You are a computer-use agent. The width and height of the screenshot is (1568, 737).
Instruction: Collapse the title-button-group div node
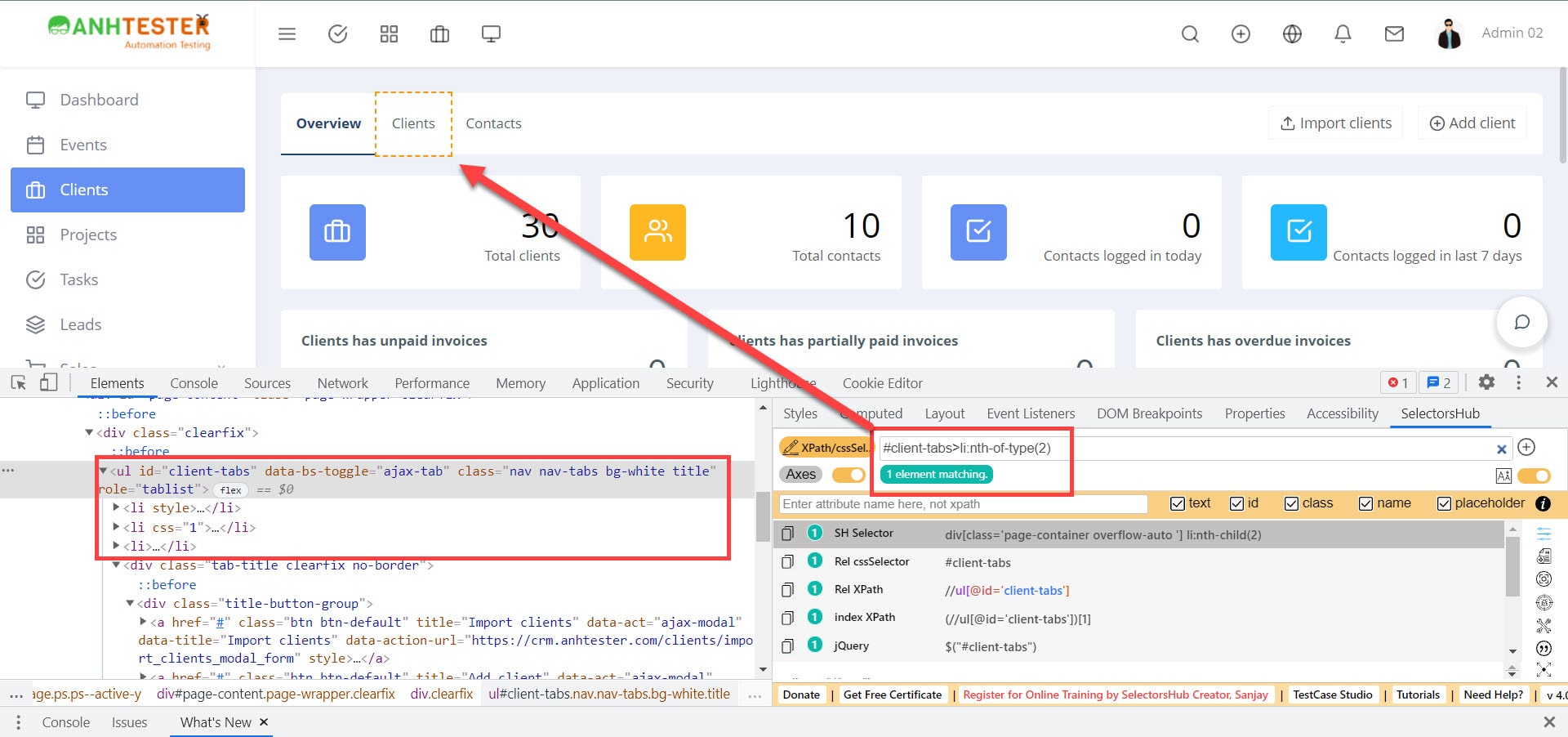pos(130,603)
